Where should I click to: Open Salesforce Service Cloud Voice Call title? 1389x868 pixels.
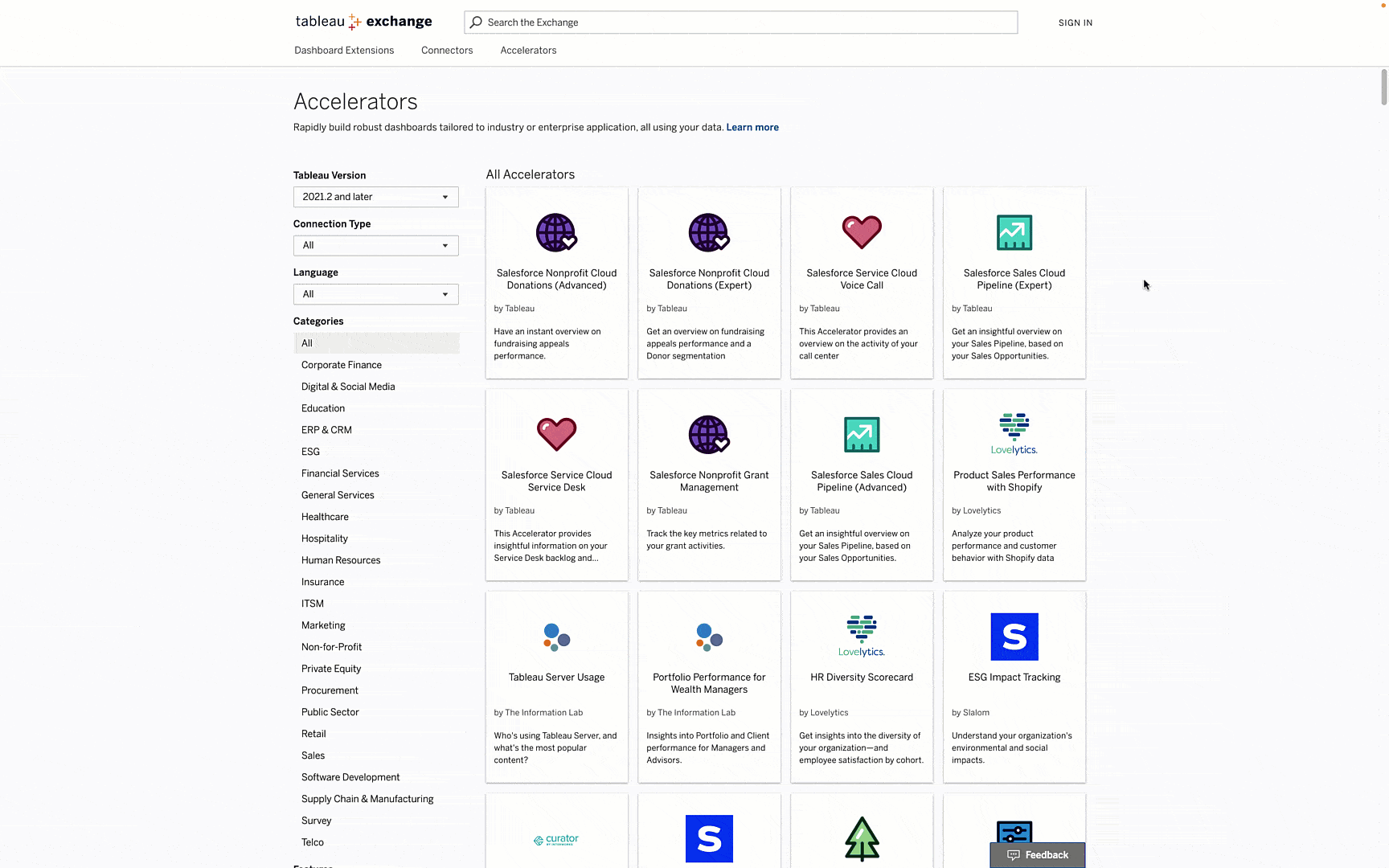coord(862,279)
